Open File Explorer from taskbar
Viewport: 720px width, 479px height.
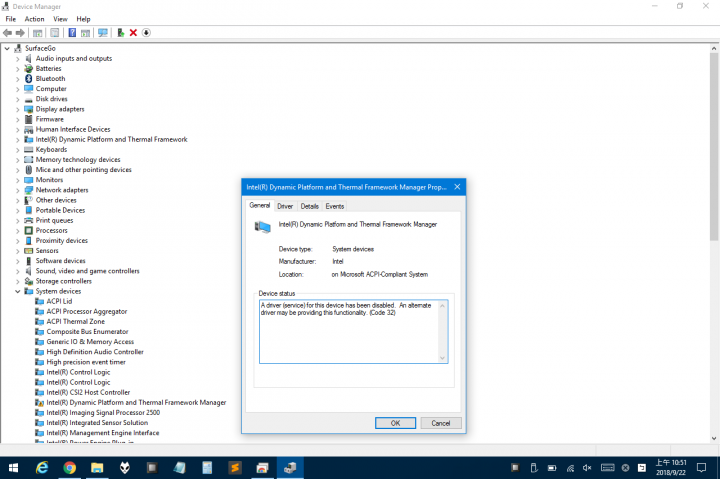(97, 468)
